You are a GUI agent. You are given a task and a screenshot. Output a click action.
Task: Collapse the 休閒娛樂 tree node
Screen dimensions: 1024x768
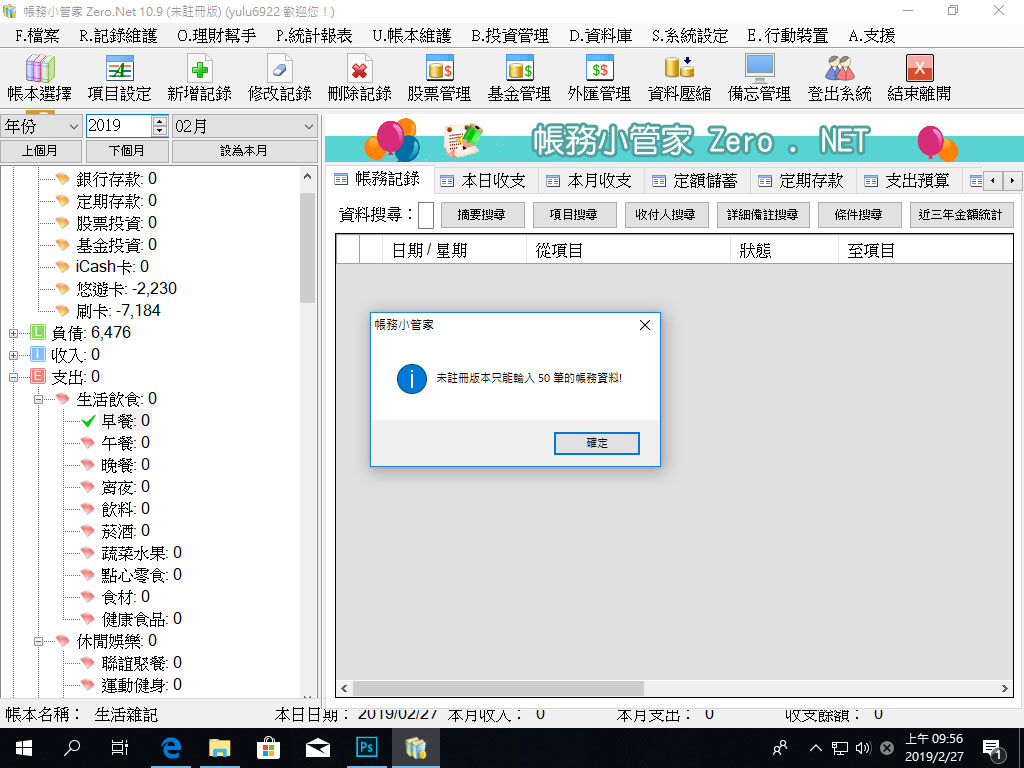39,642
